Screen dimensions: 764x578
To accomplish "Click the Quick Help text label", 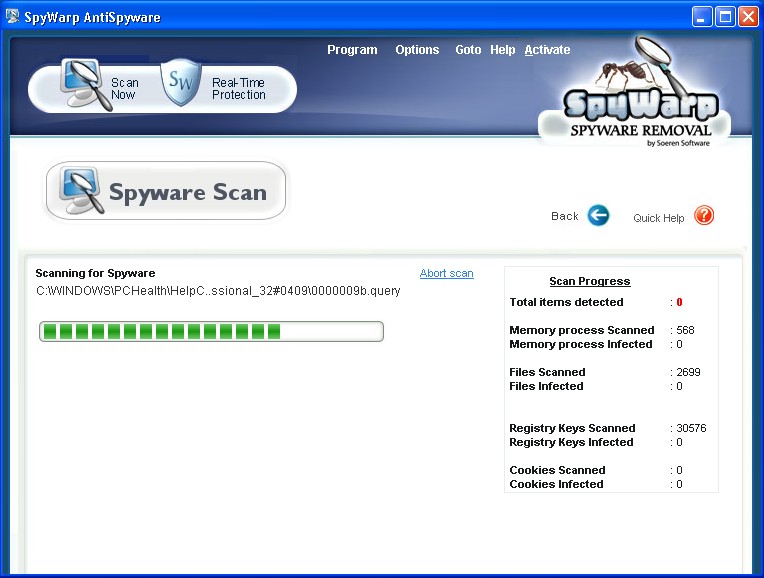I will click(x=659, y=218).
